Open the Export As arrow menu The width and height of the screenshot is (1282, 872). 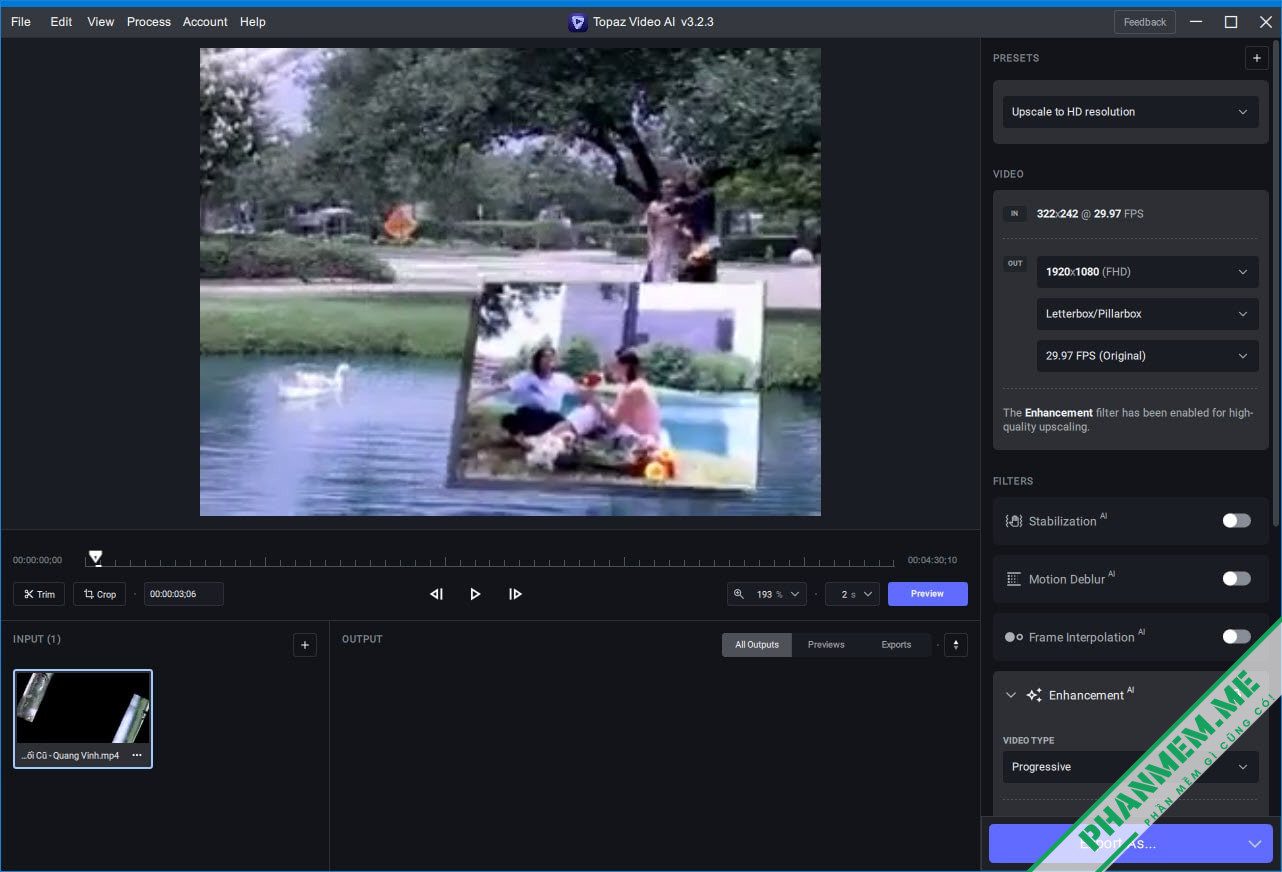click(1254, 844)
